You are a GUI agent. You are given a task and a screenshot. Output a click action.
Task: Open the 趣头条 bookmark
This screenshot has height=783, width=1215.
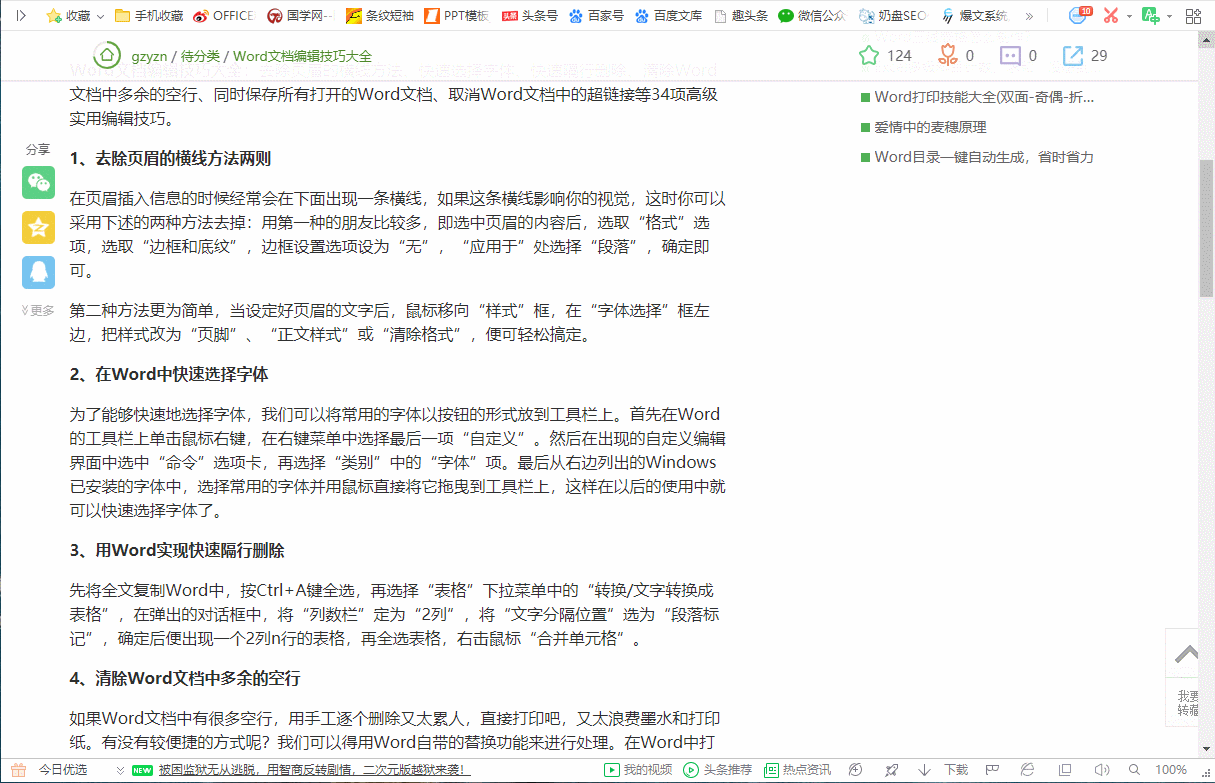(740, 16)
